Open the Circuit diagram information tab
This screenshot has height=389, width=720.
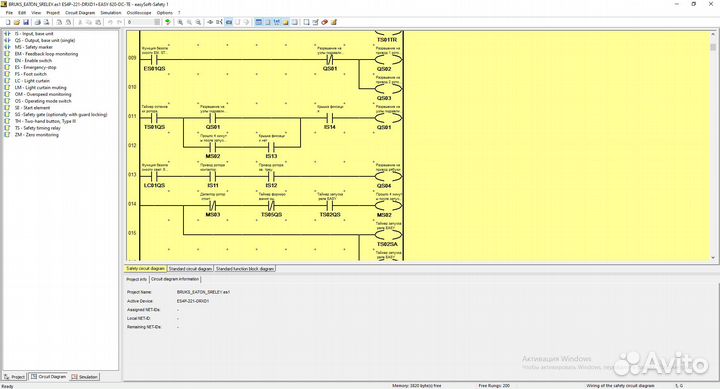pos(175,279)
